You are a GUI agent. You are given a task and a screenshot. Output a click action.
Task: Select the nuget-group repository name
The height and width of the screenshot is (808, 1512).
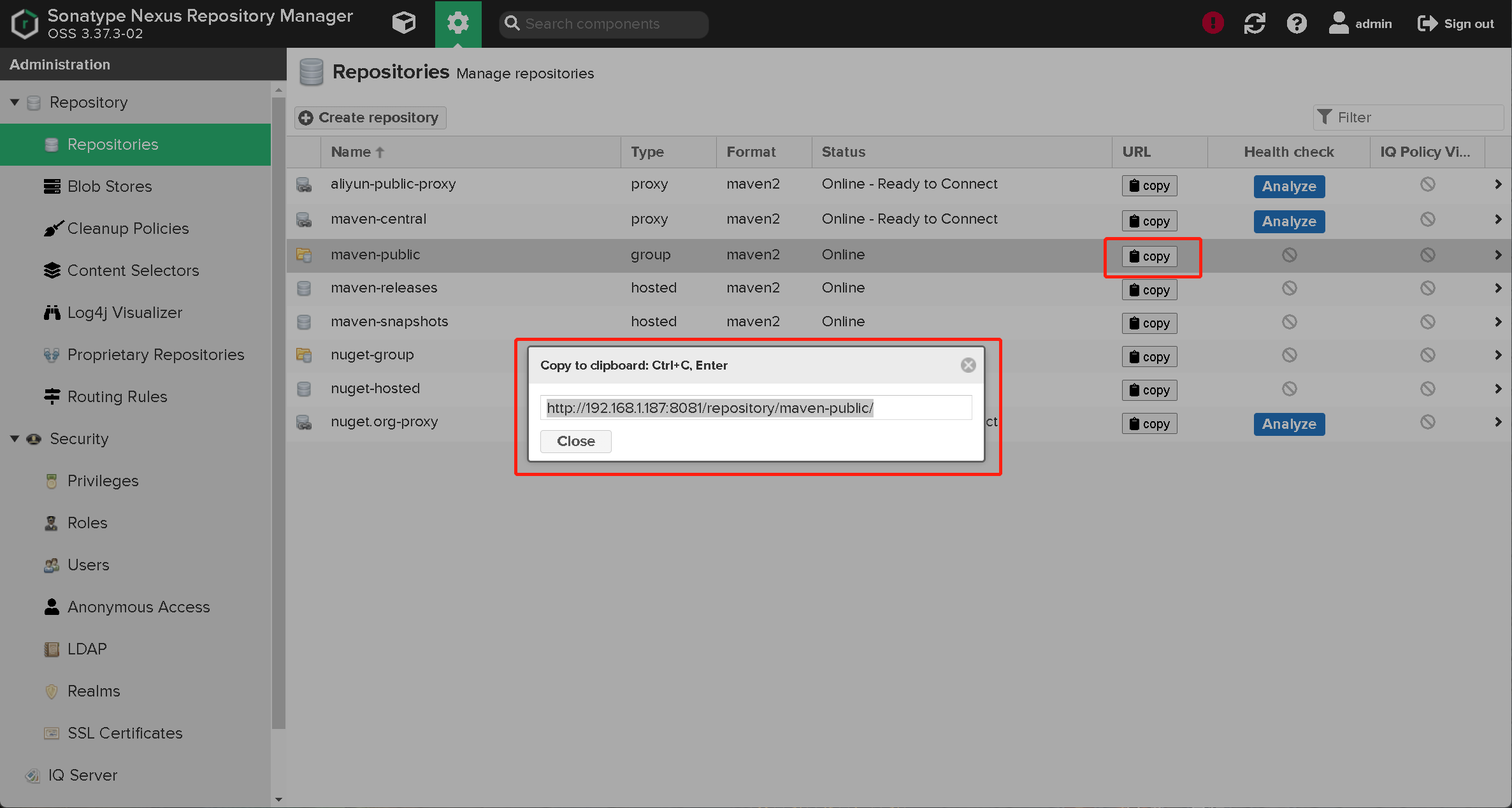click(373, 355)
